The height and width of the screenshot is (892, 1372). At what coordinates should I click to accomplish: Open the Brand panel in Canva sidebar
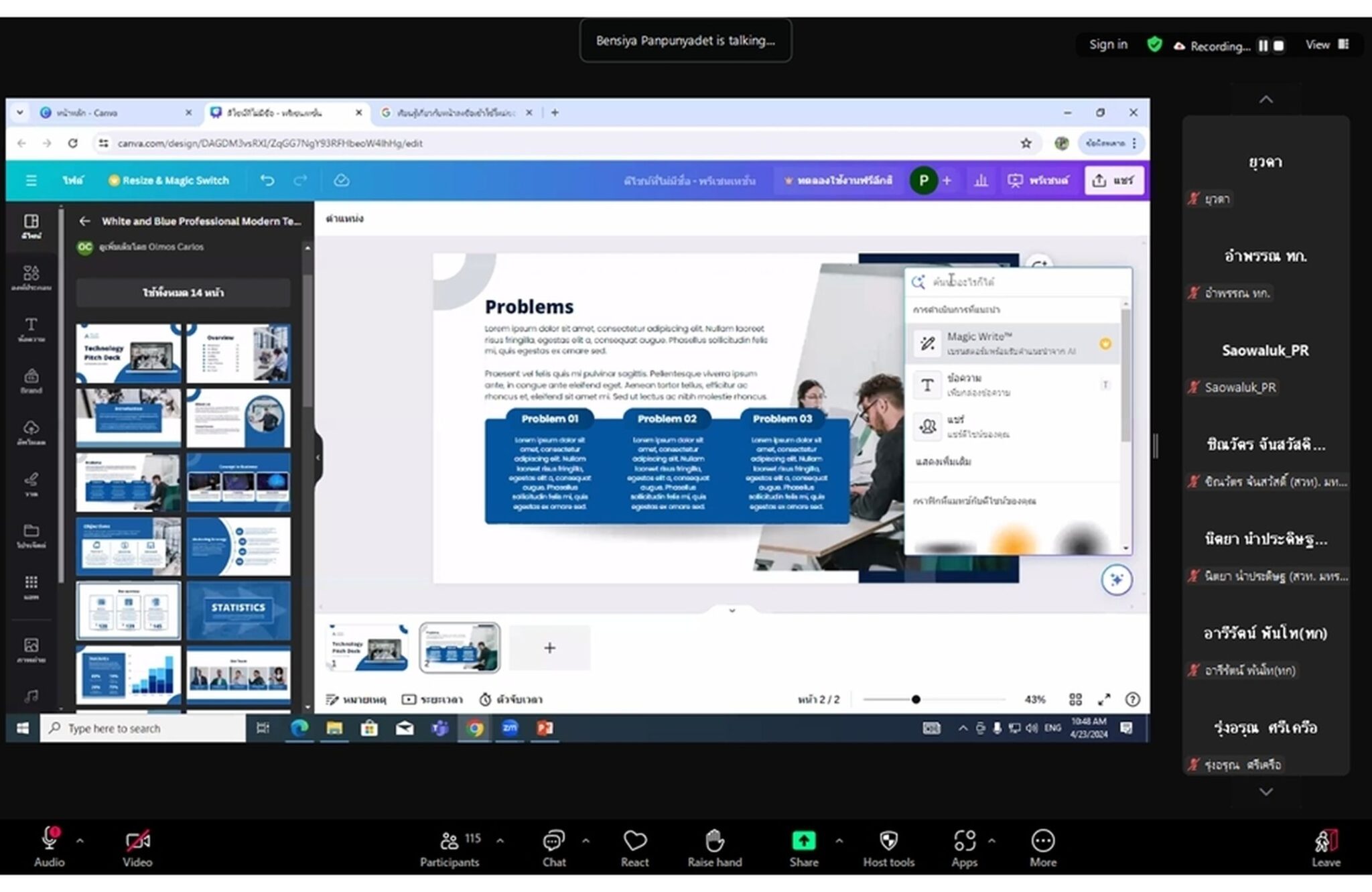click(31, 381)
